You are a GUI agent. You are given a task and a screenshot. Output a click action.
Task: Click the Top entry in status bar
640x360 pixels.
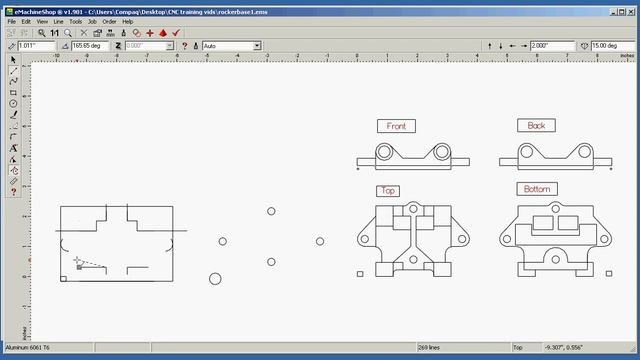coord(518,348)
